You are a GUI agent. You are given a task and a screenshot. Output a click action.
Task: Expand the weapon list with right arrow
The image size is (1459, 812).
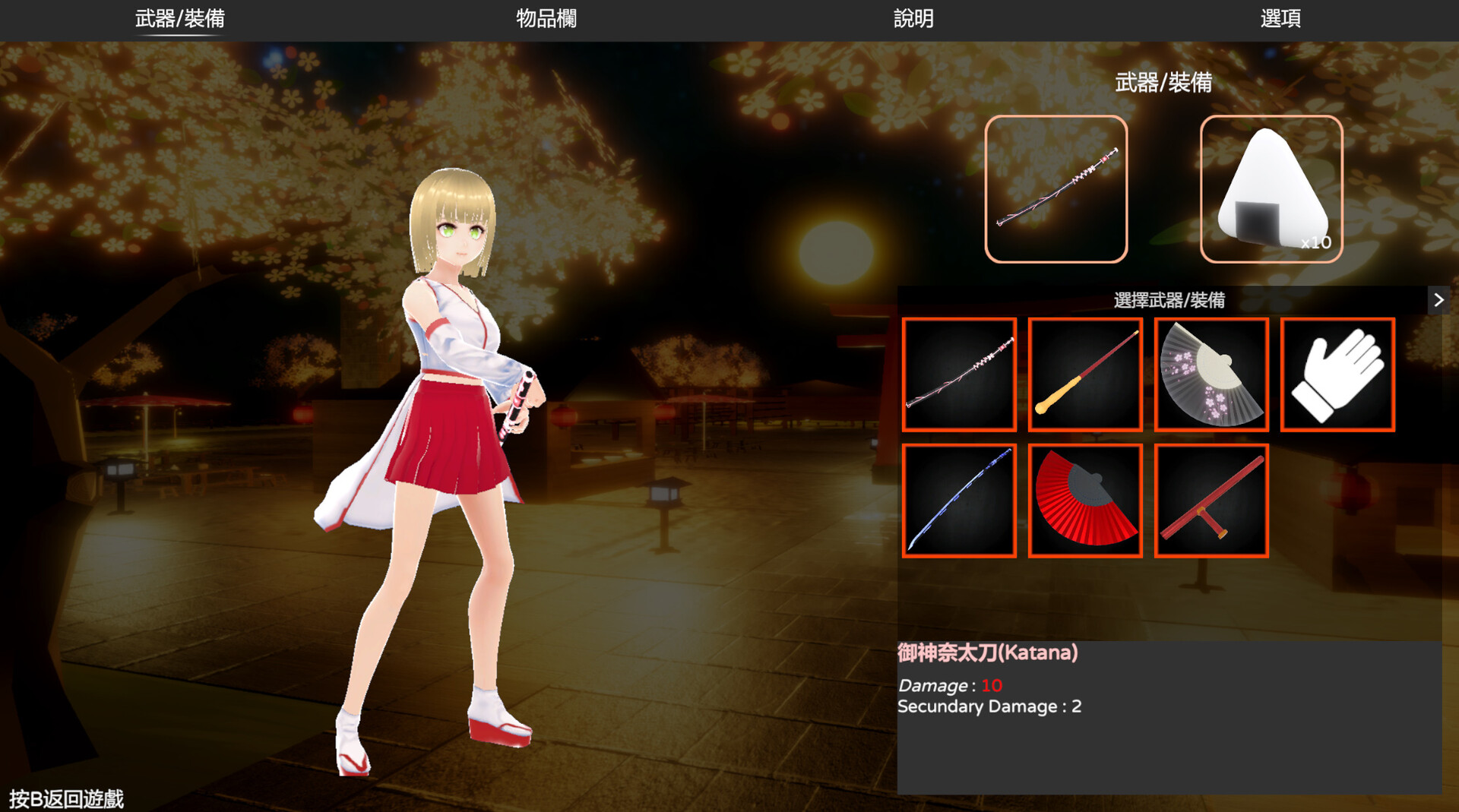coord(1438,301)
